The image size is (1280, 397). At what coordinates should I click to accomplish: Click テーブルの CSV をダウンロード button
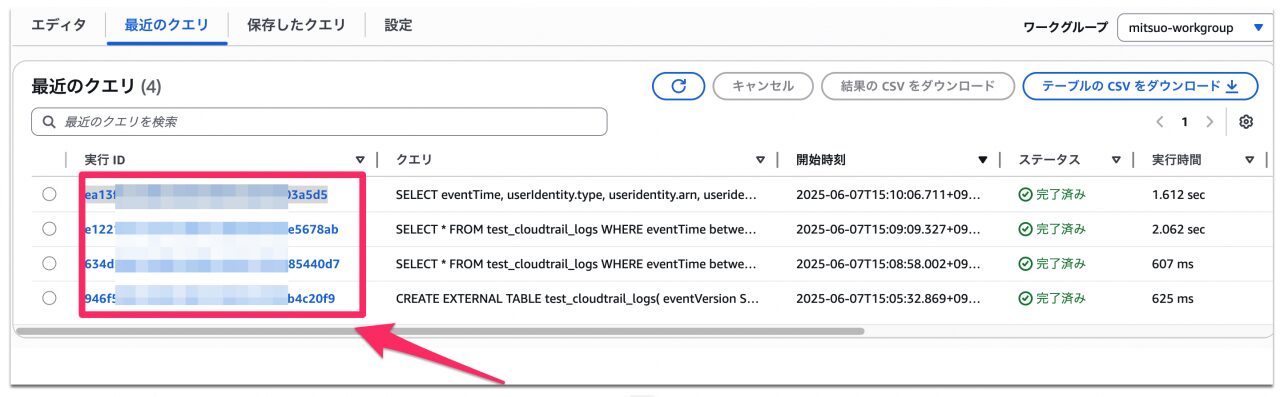pyautogui.click(x=1140, y=86)
